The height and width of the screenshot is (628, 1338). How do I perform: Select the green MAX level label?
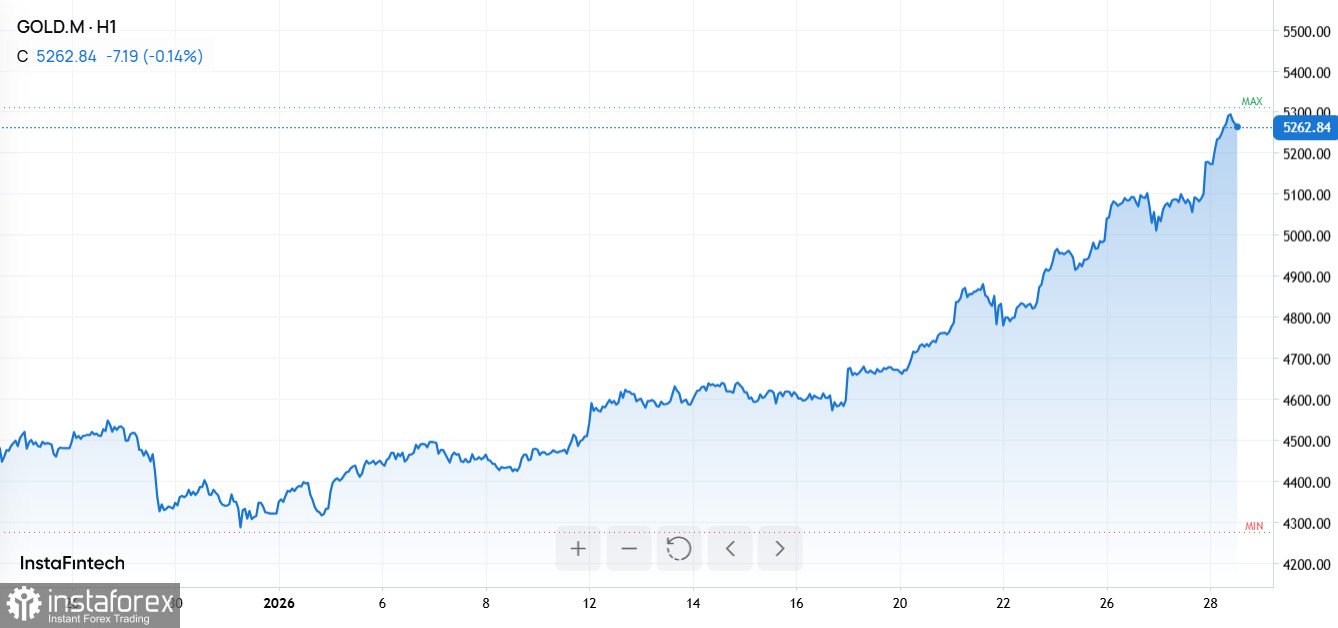click(x=1251, y=101)
